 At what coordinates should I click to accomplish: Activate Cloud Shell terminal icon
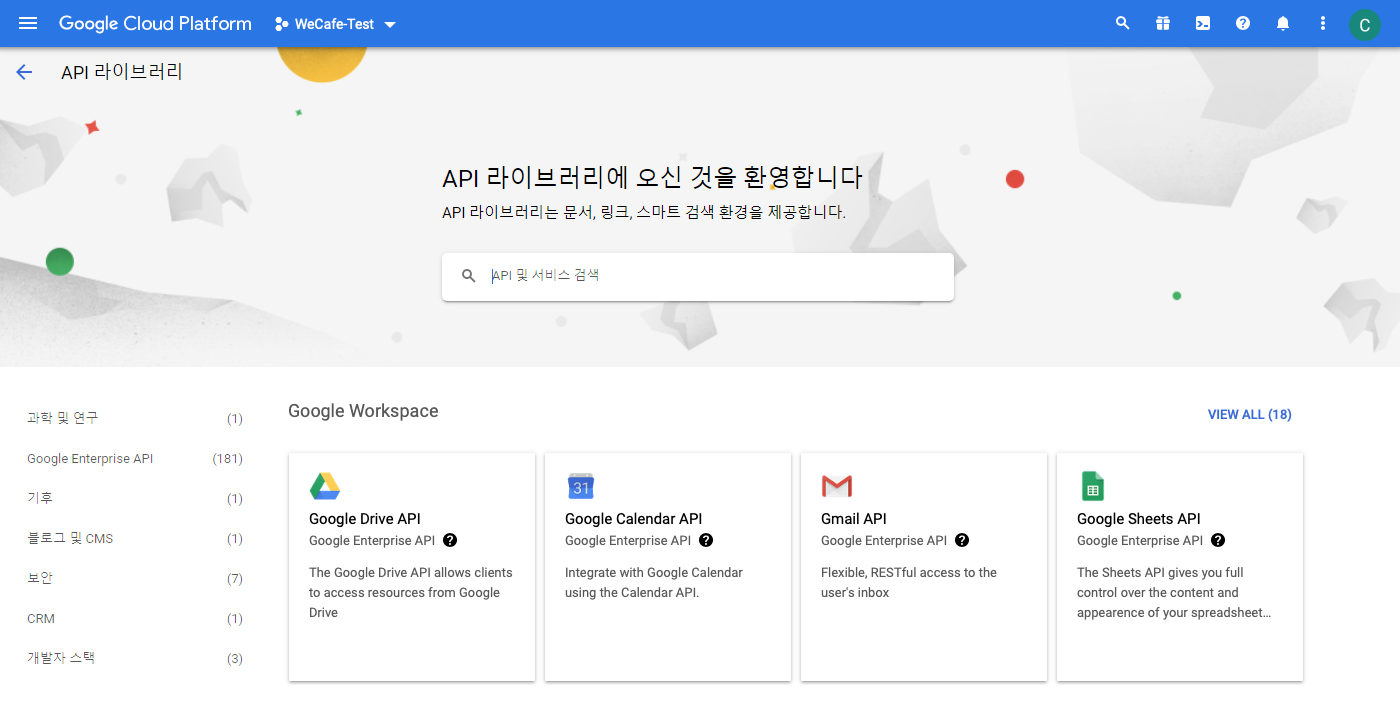click(1203, 23)
